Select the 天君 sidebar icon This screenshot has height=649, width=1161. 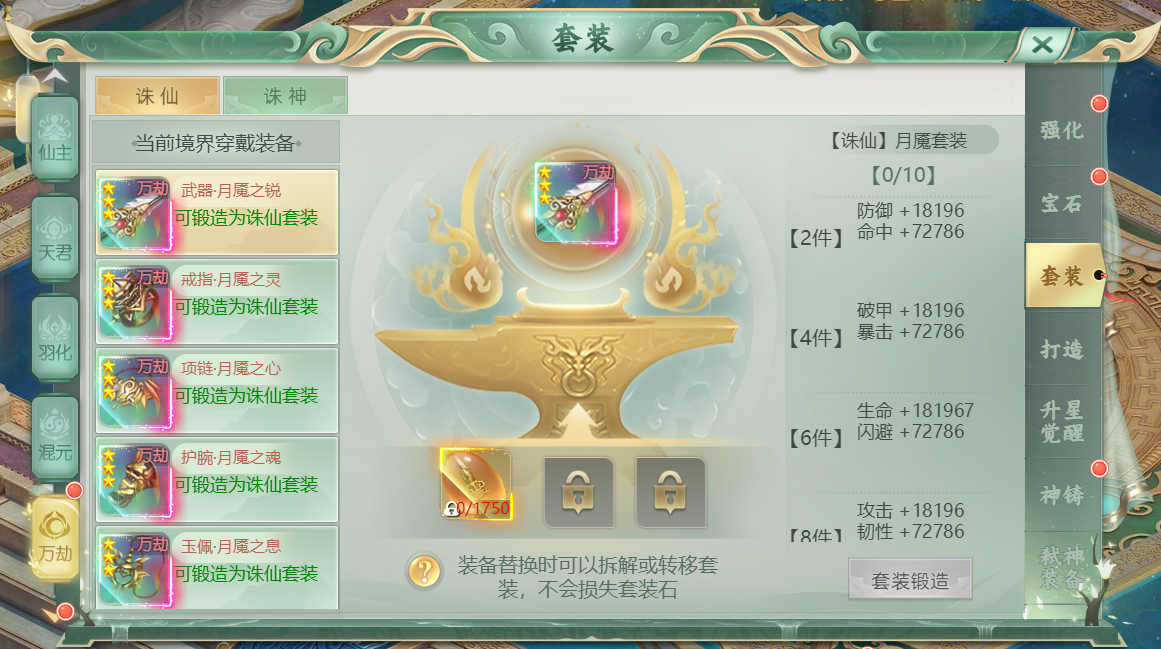[x=55, y=238]
